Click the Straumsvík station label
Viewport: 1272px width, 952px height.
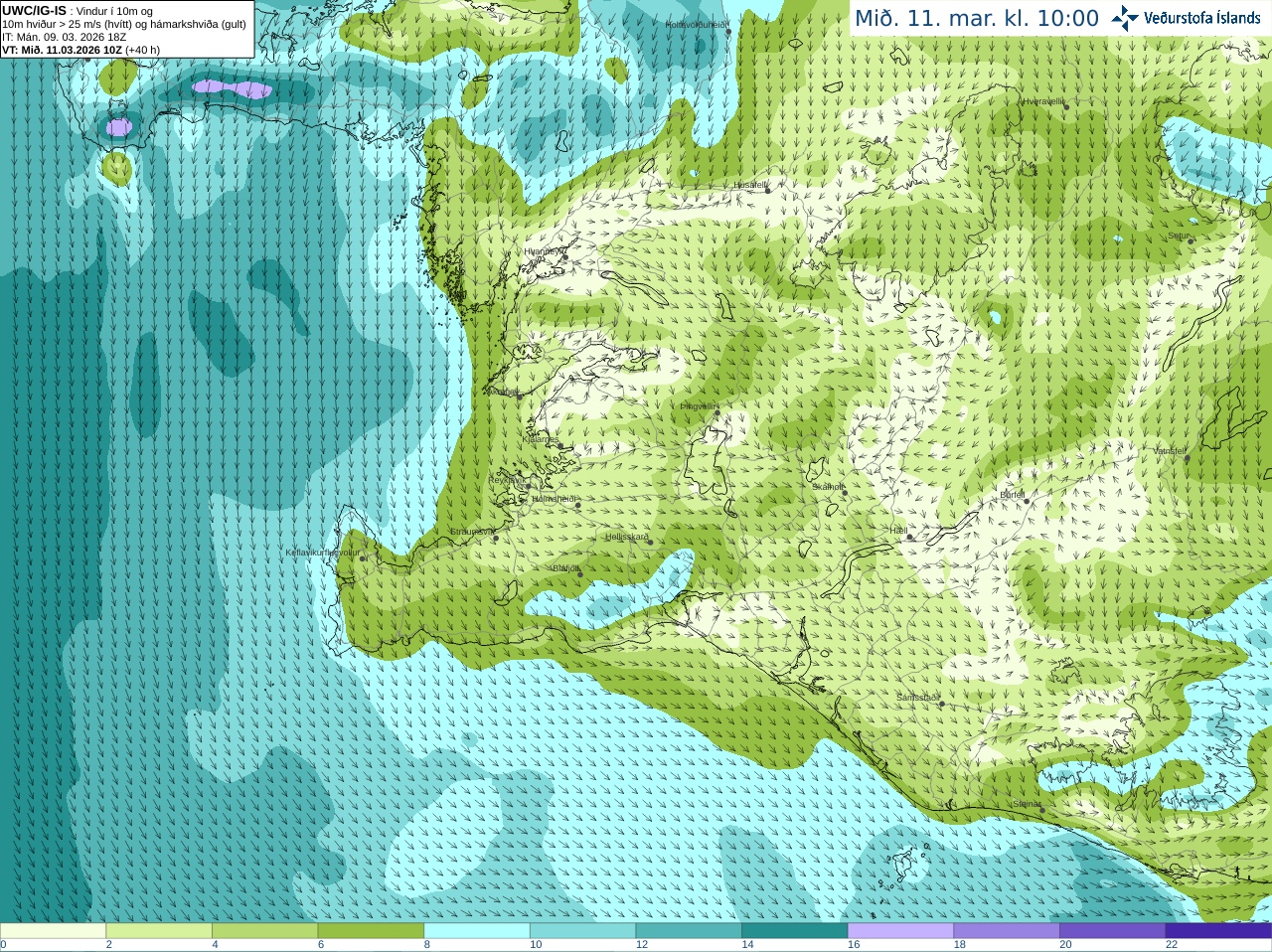(x=471, y=533)
